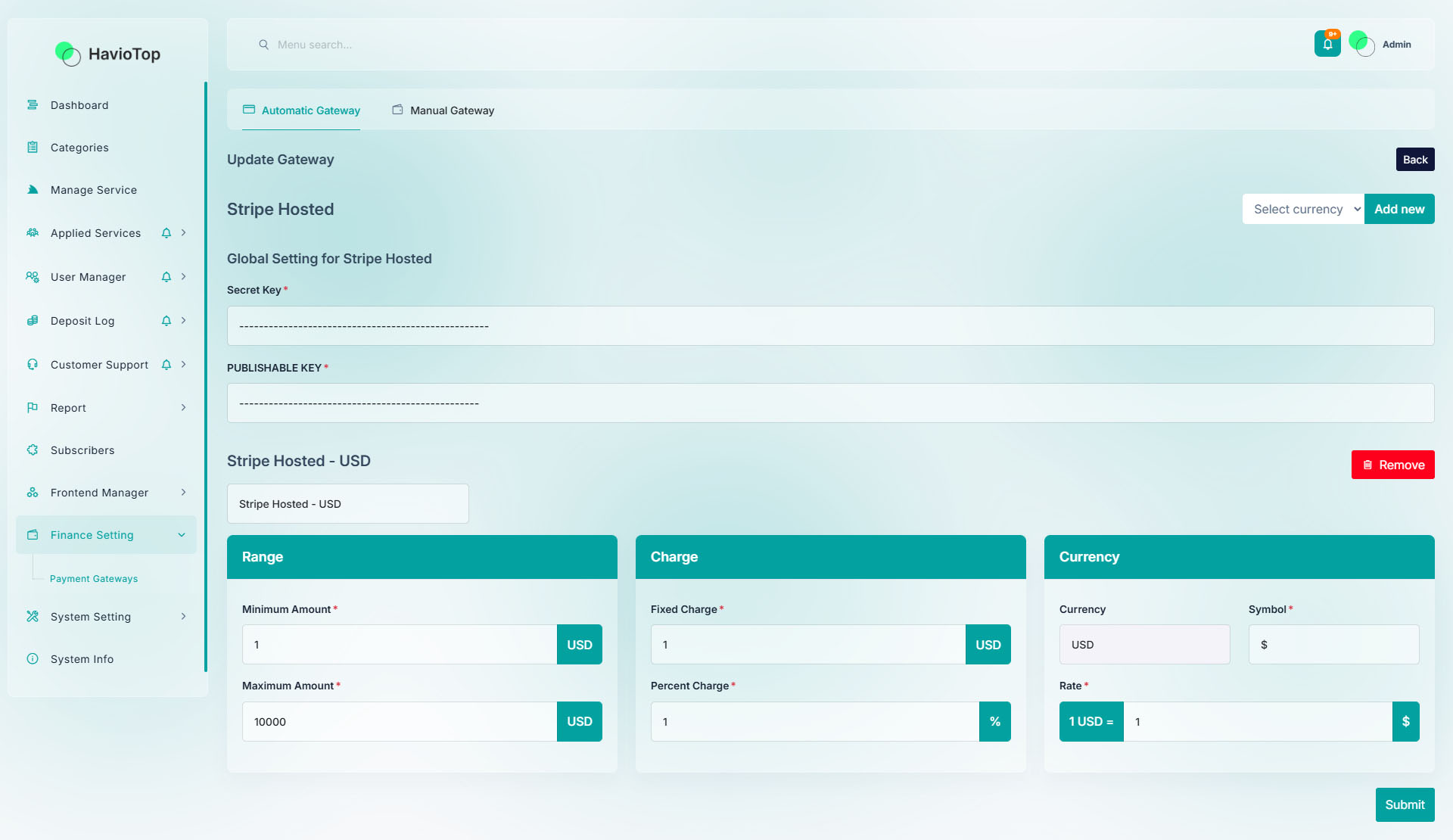Click the disabled Currency USD field
The width and height of the screenshot is (1453, 840).
[x=1145, y=645]
